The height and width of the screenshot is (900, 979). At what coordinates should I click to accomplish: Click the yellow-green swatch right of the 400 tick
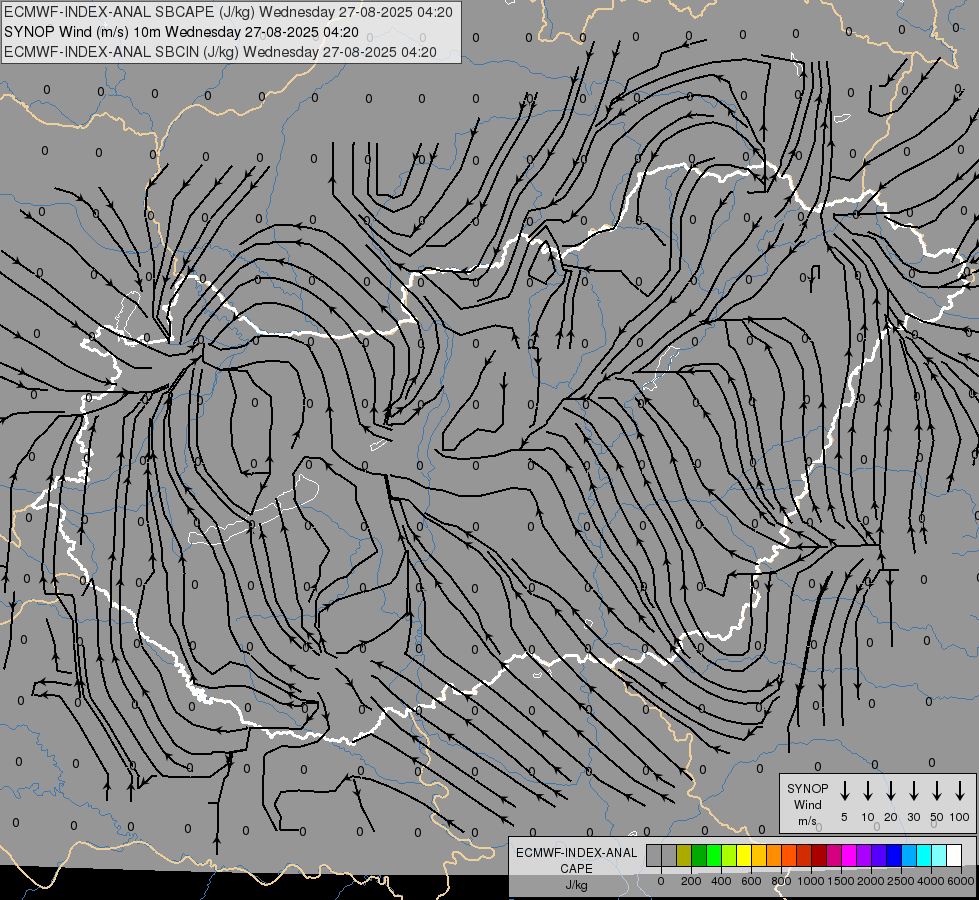729,855
